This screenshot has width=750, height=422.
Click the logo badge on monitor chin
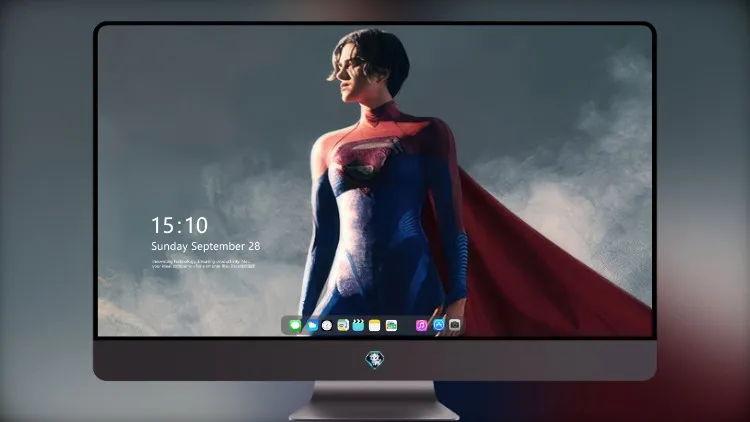pyautogui.click(x=375, y=360)
